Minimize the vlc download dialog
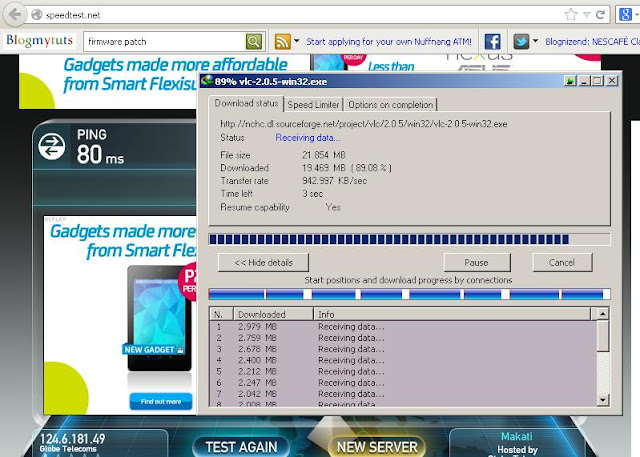Viewport: 640px width, 457px height. point(584,81)
